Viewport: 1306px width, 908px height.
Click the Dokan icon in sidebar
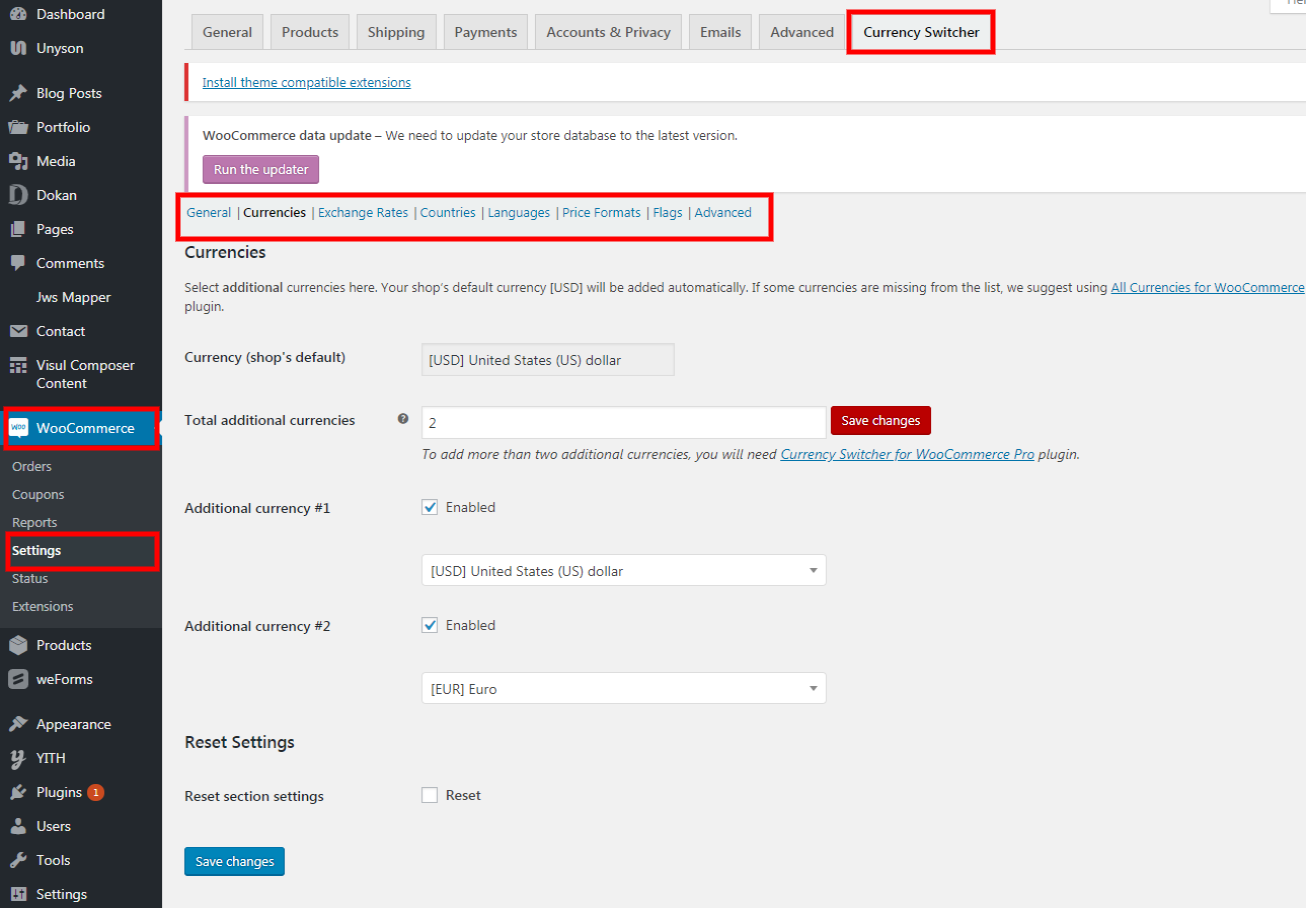click(18, 195)
